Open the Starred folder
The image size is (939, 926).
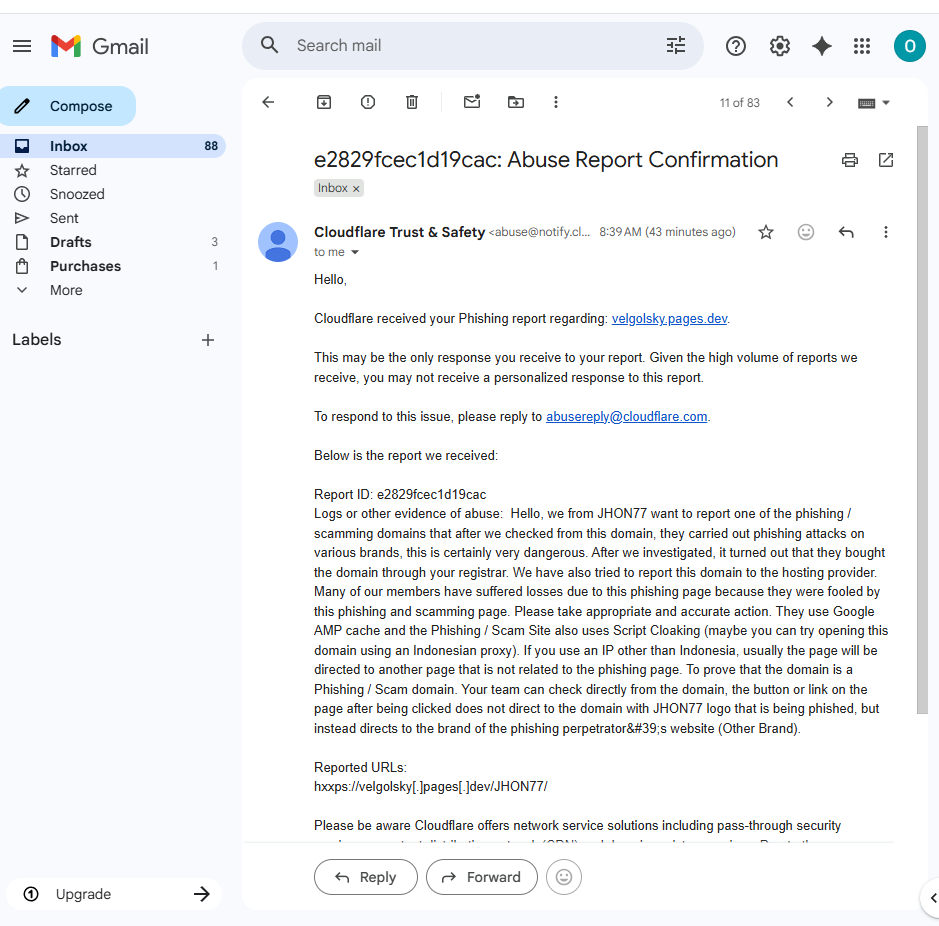pyautogui.click(x=113, y=170)
